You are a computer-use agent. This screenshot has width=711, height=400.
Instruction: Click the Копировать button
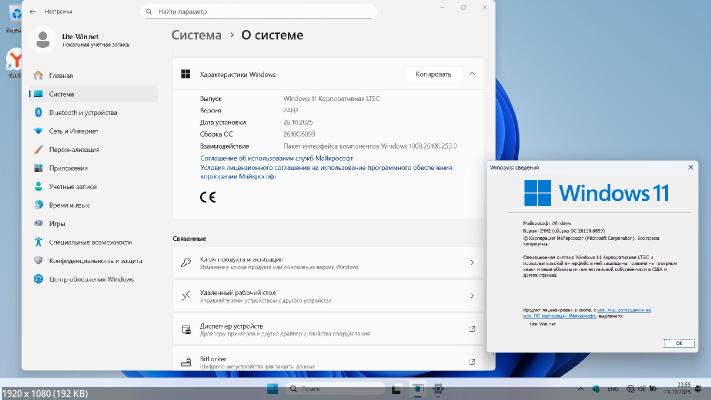[433, 74]
